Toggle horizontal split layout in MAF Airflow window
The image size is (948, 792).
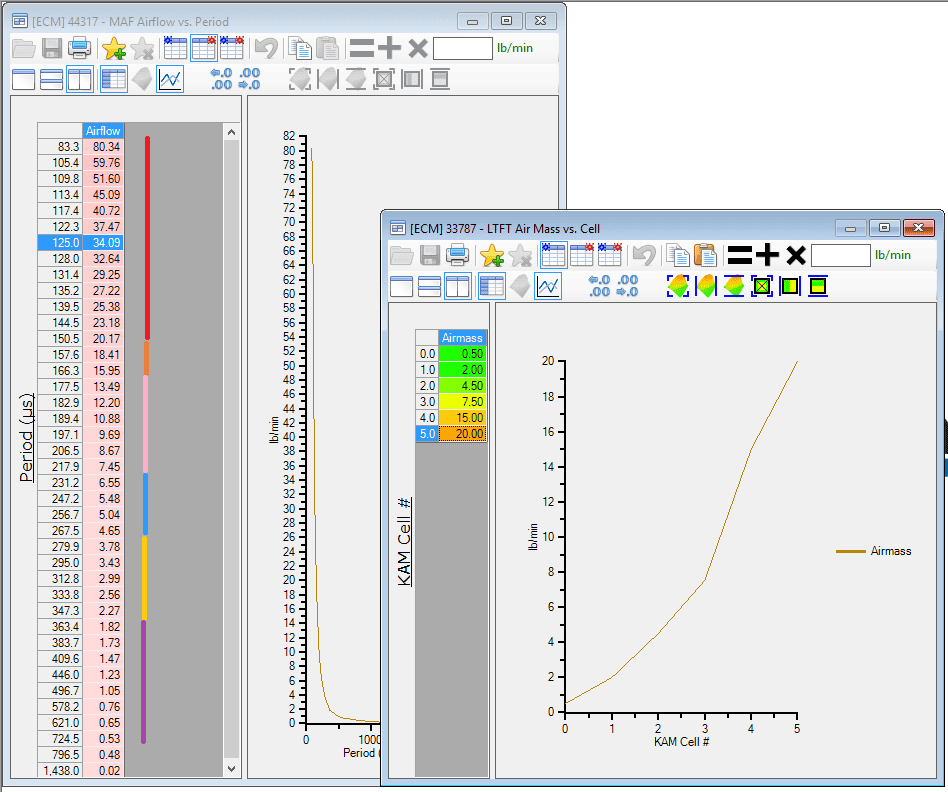pyautogui.click(x=51, y=79)
